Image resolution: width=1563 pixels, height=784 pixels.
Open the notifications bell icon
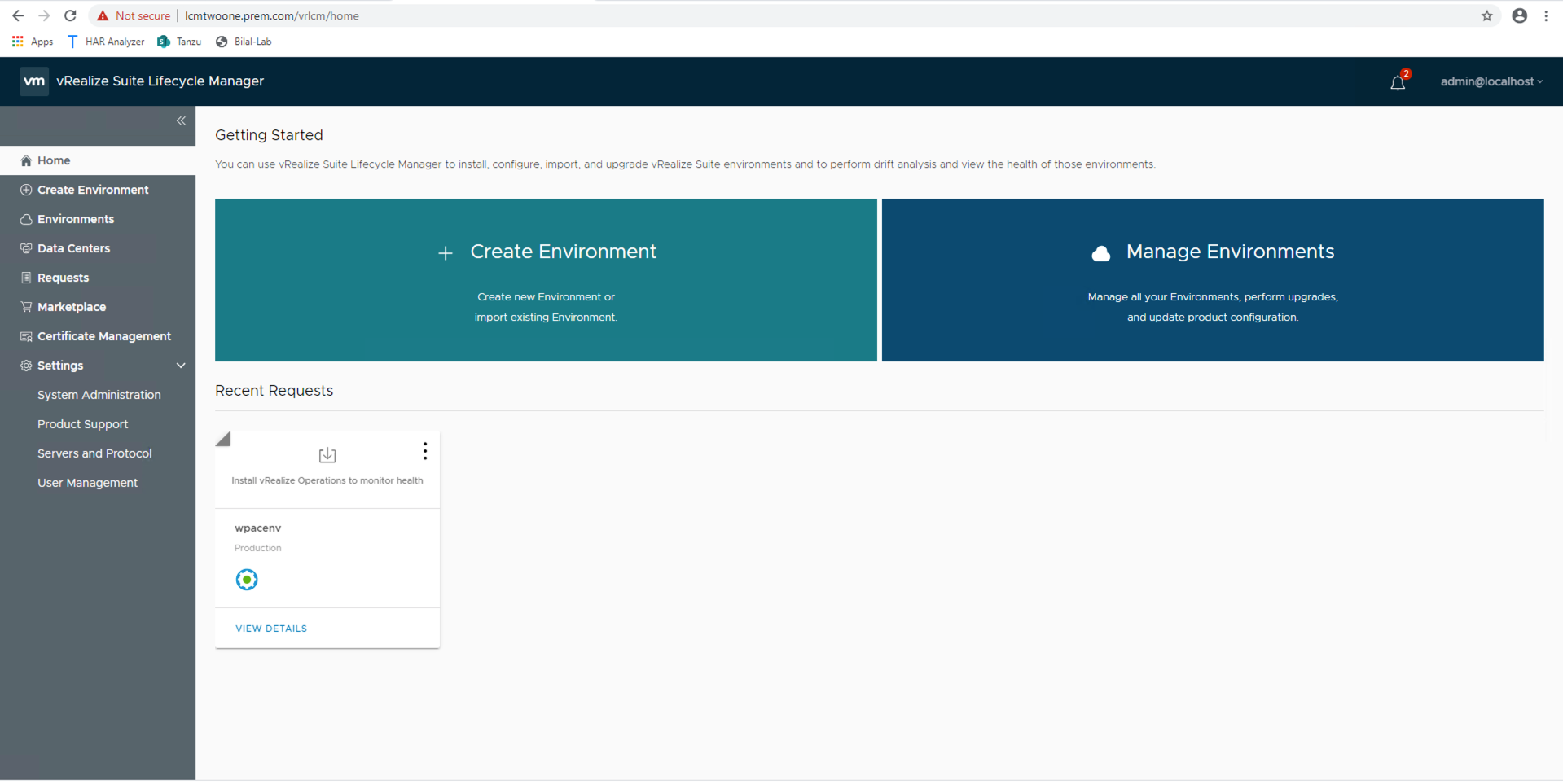coord(1398,82)
